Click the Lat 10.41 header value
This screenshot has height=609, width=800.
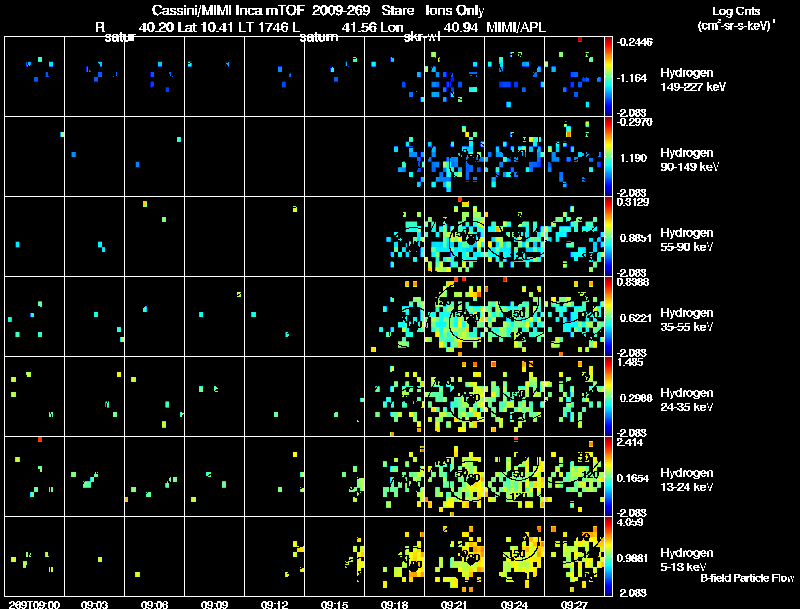(x=206, y=27)
